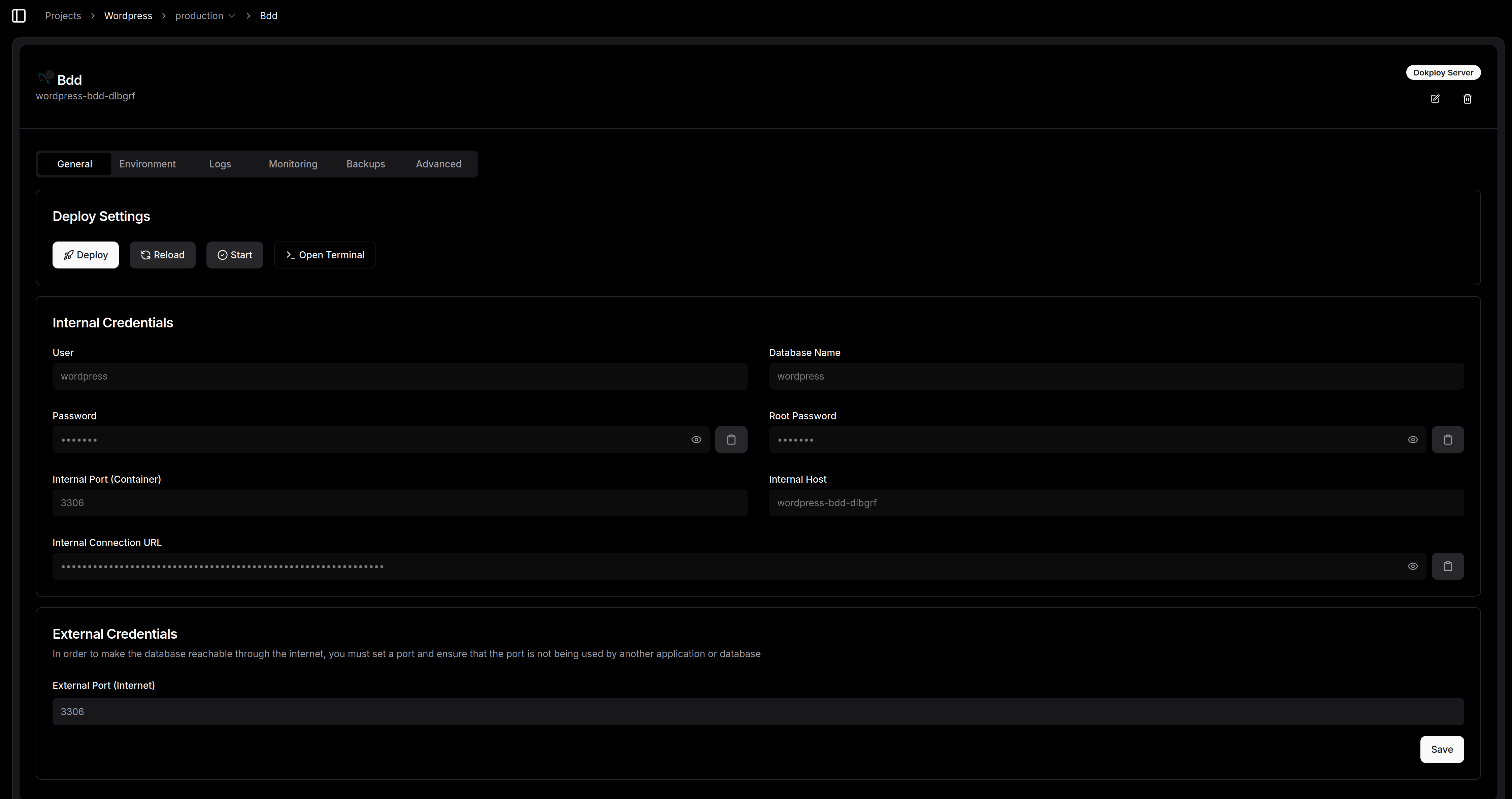1512x799 pixels.
Task: Reveal the Password with eye icon
Action: [x=696, y=440]
